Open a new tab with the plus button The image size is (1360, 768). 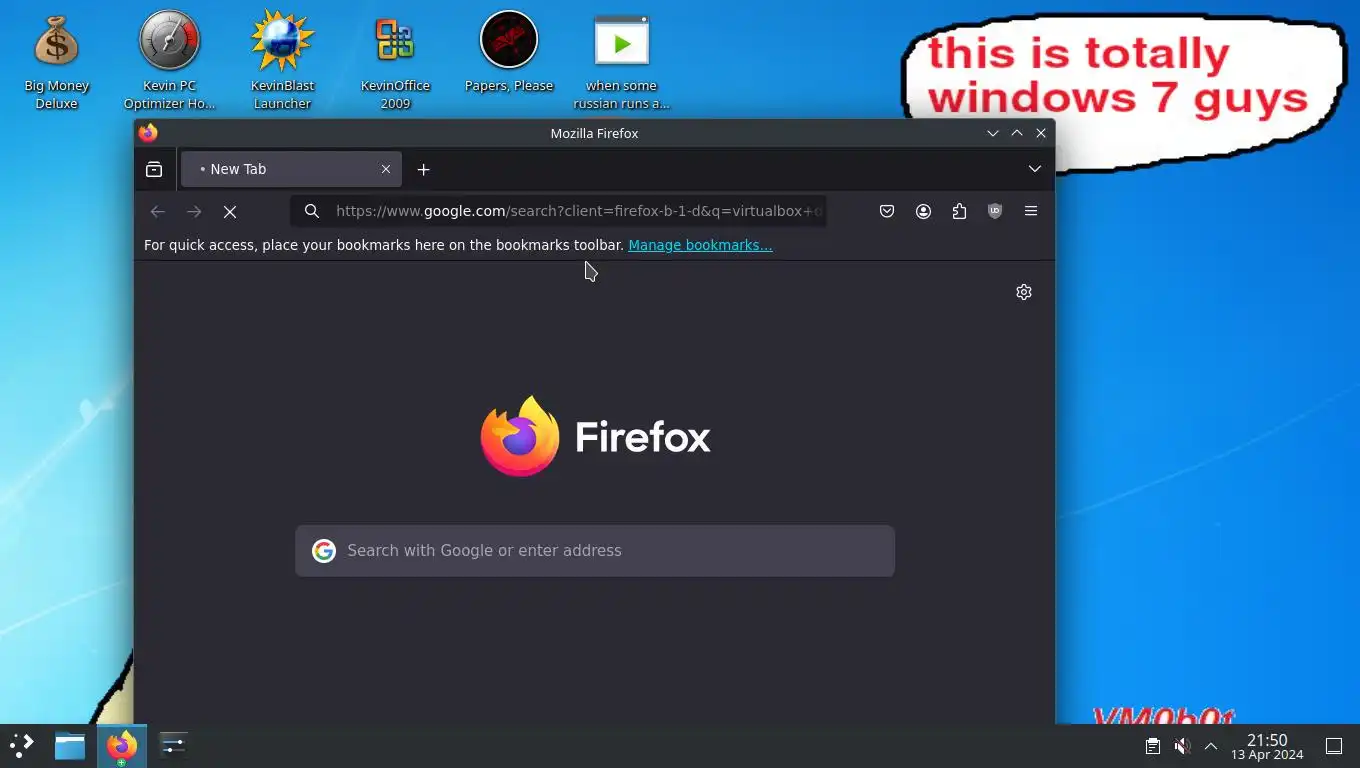coord(423,170)
